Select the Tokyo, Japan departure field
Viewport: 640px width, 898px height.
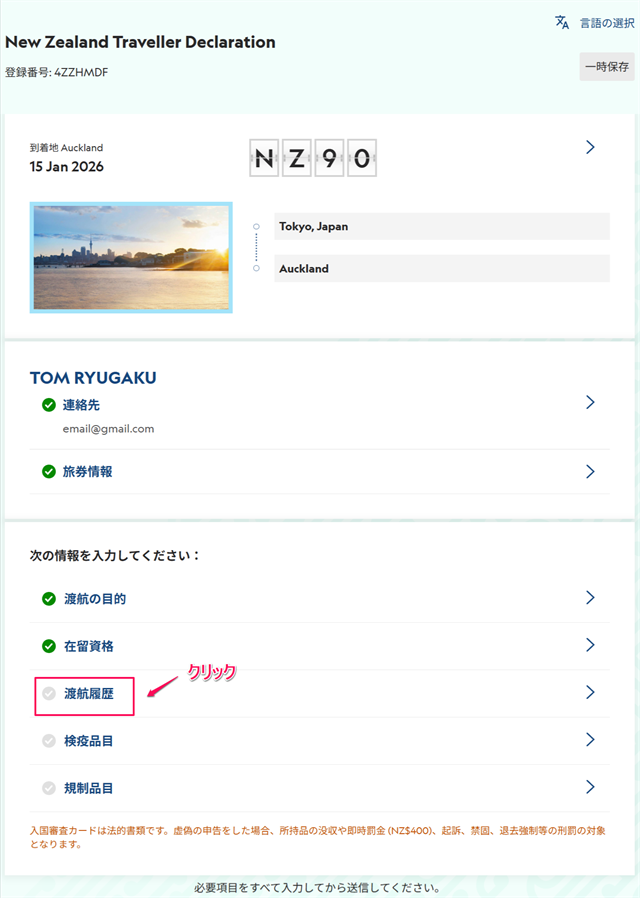point(441,227)
